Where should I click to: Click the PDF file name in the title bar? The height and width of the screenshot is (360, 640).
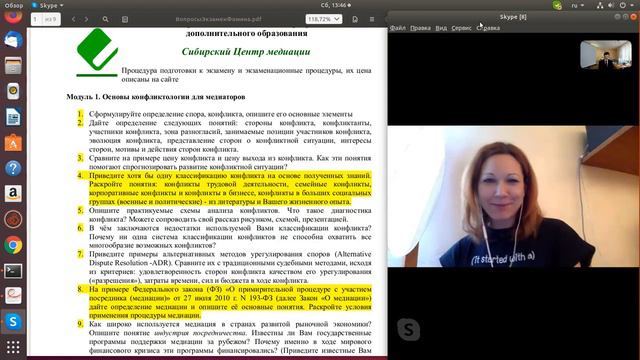coord(218,19)
